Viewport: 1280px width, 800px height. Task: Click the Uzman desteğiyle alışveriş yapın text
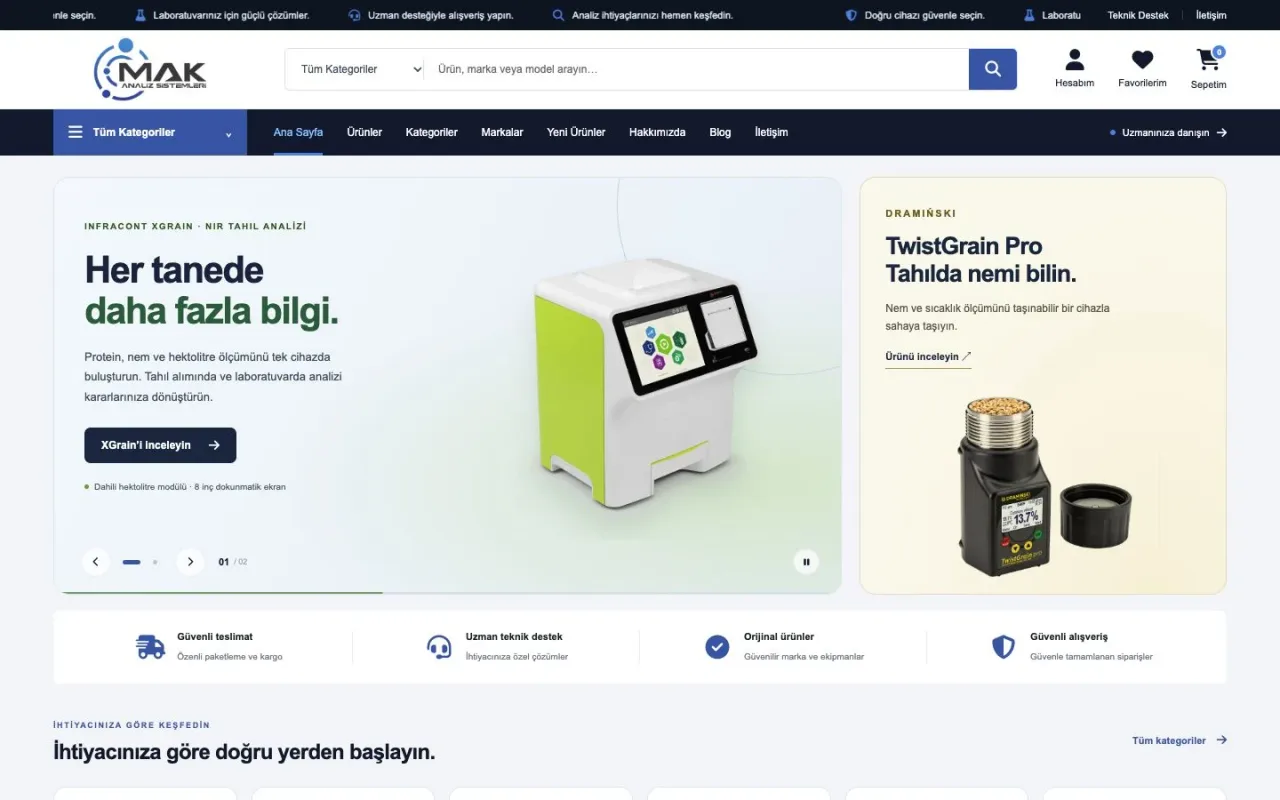point(440,15)
